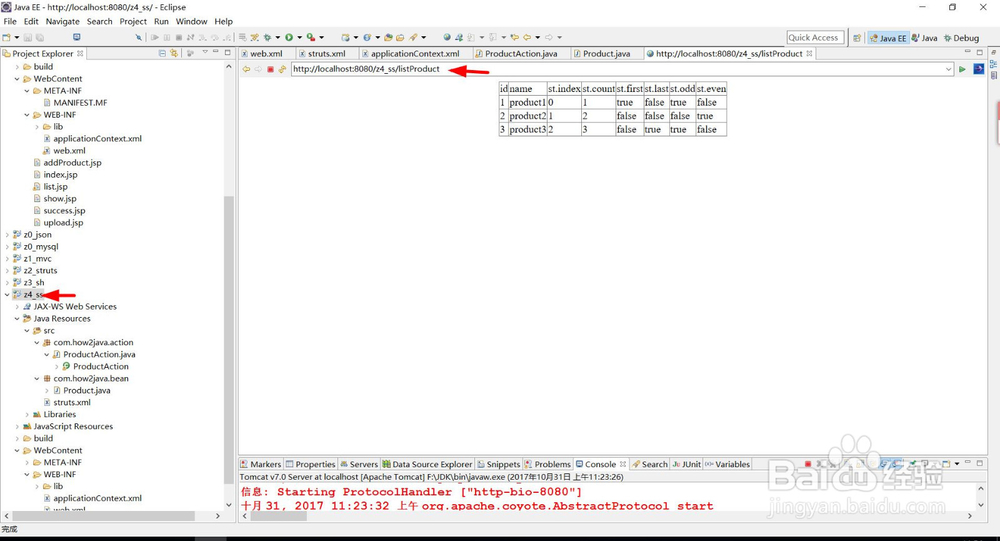Screen dimensions: 1000x541
Task: Click the browser Refresh icon
Action: pos(282,69)
